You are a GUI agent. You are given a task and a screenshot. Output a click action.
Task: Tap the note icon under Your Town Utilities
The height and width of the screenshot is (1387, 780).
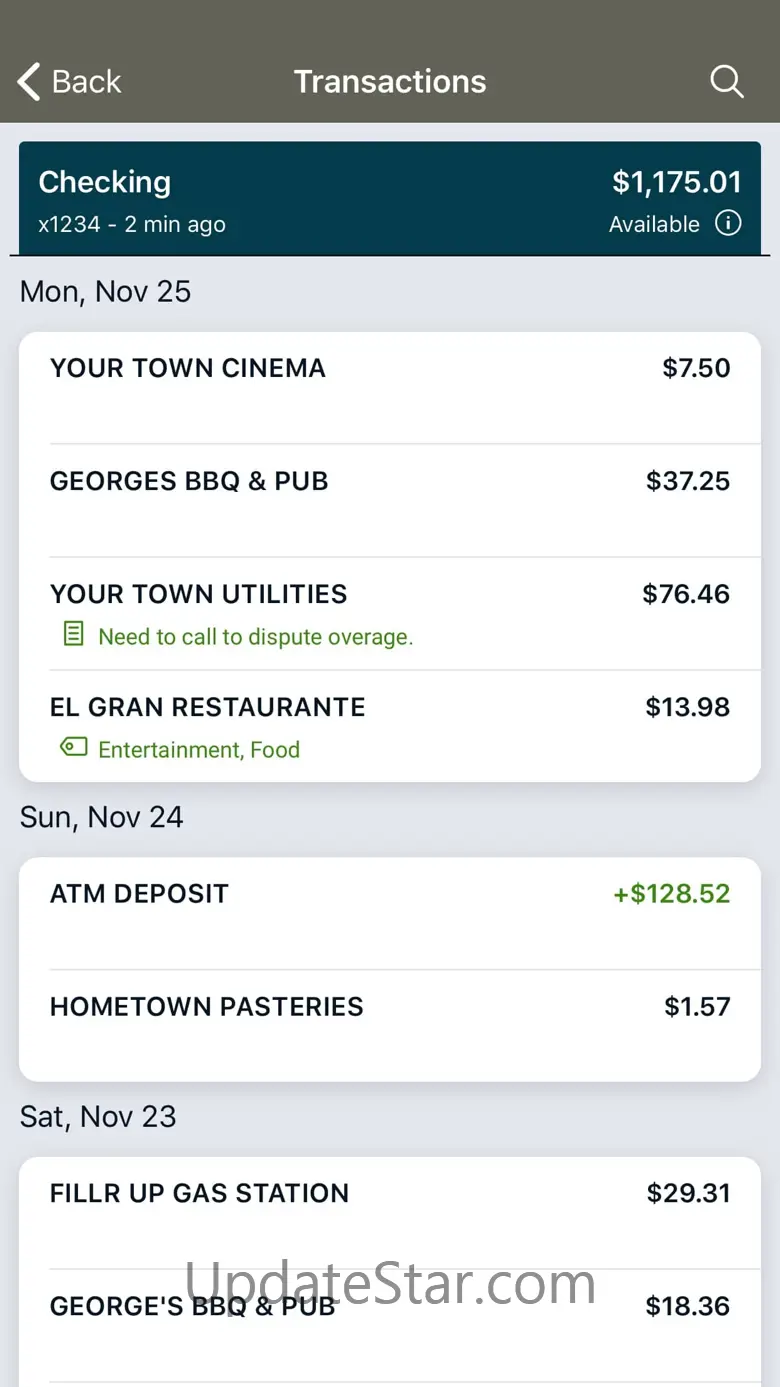(x=74, y=634)
